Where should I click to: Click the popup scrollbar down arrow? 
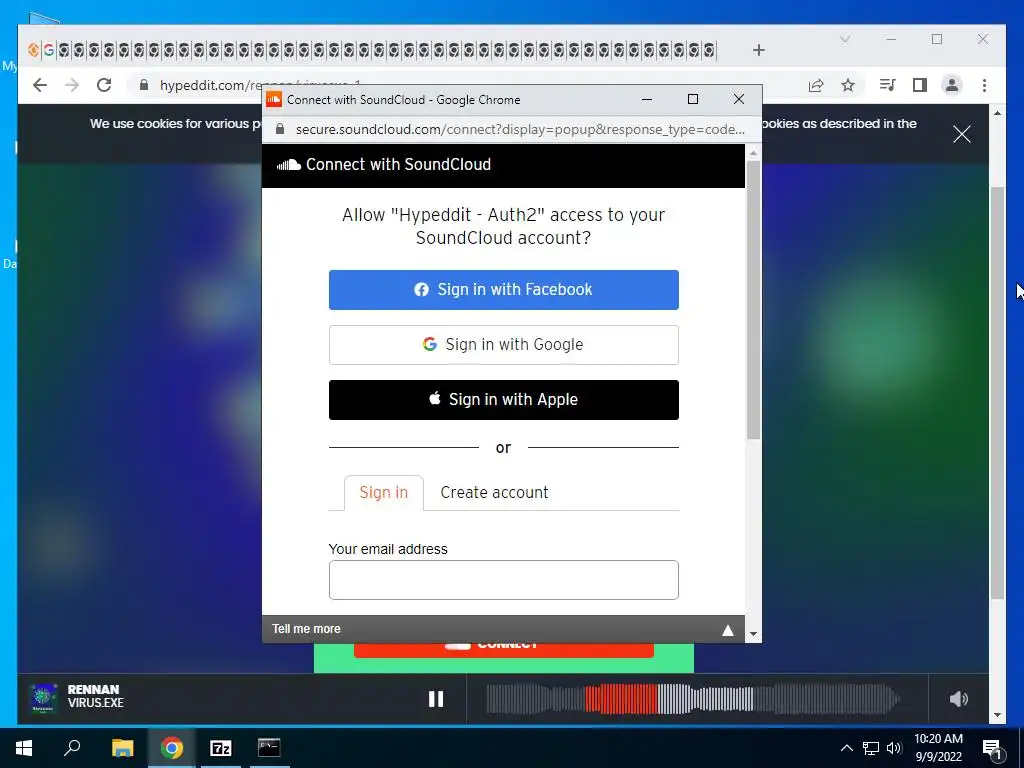[753, 633]
